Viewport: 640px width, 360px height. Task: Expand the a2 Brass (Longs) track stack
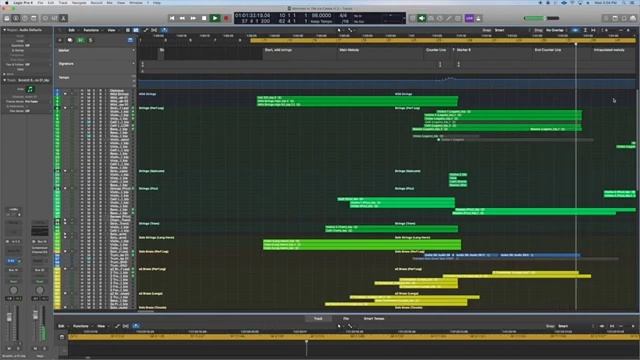tap(65, 293)
